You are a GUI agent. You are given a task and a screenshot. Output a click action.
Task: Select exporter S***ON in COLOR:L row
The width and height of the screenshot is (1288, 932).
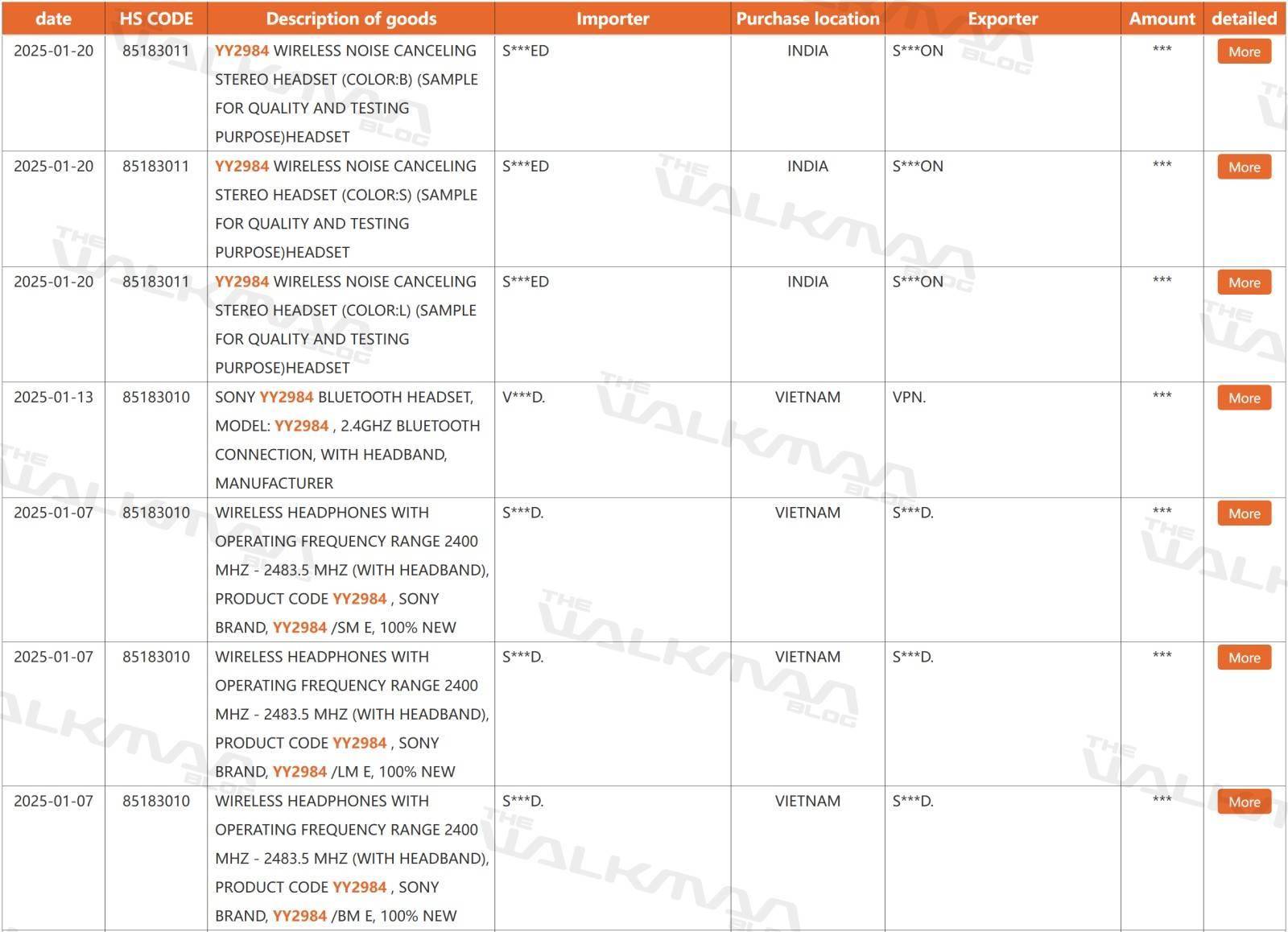[918, 282]
